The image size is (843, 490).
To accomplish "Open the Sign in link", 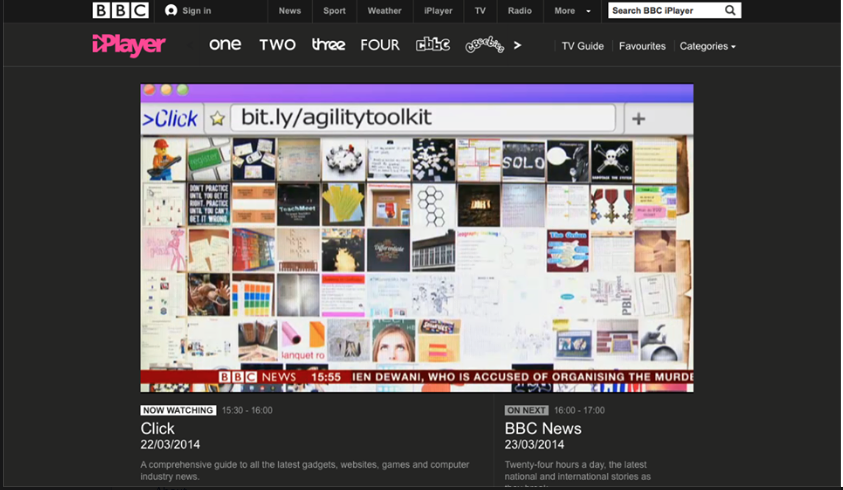I will [x=196, y=11].
